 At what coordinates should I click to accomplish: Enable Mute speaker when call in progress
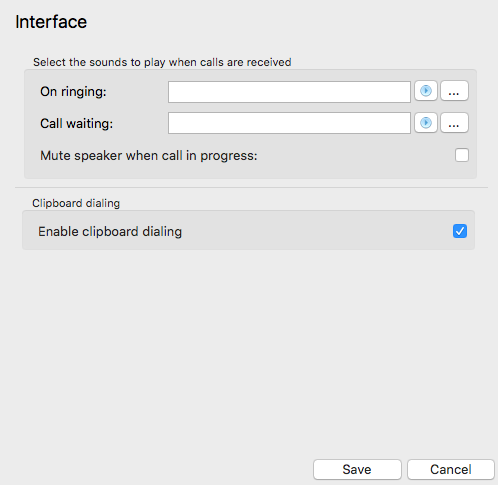click(x=462, y=155)
